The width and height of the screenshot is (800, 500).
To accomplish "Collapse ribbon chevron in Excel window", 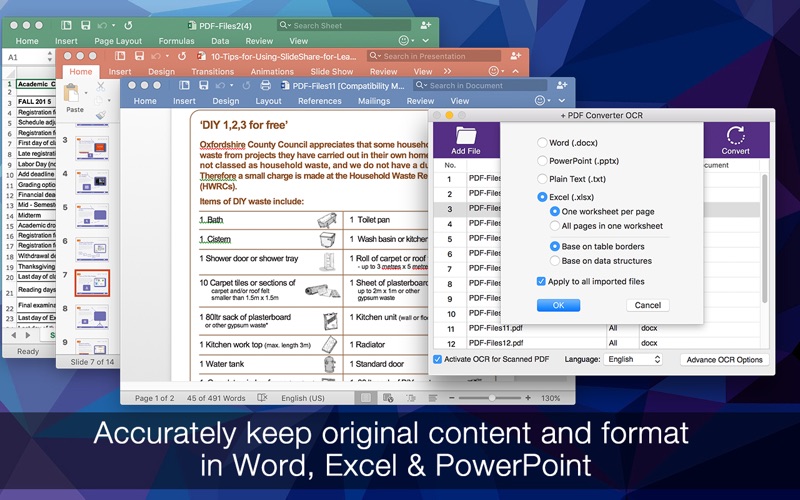I will coord(426,40).
